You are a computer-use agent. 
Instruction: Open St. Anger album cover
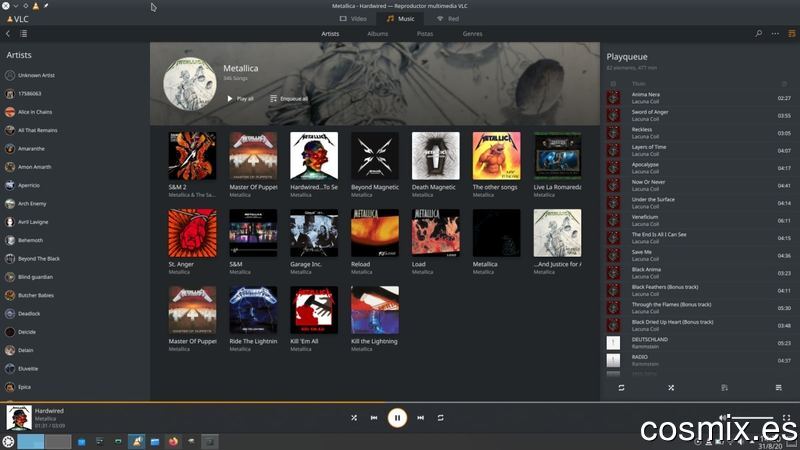192,233
